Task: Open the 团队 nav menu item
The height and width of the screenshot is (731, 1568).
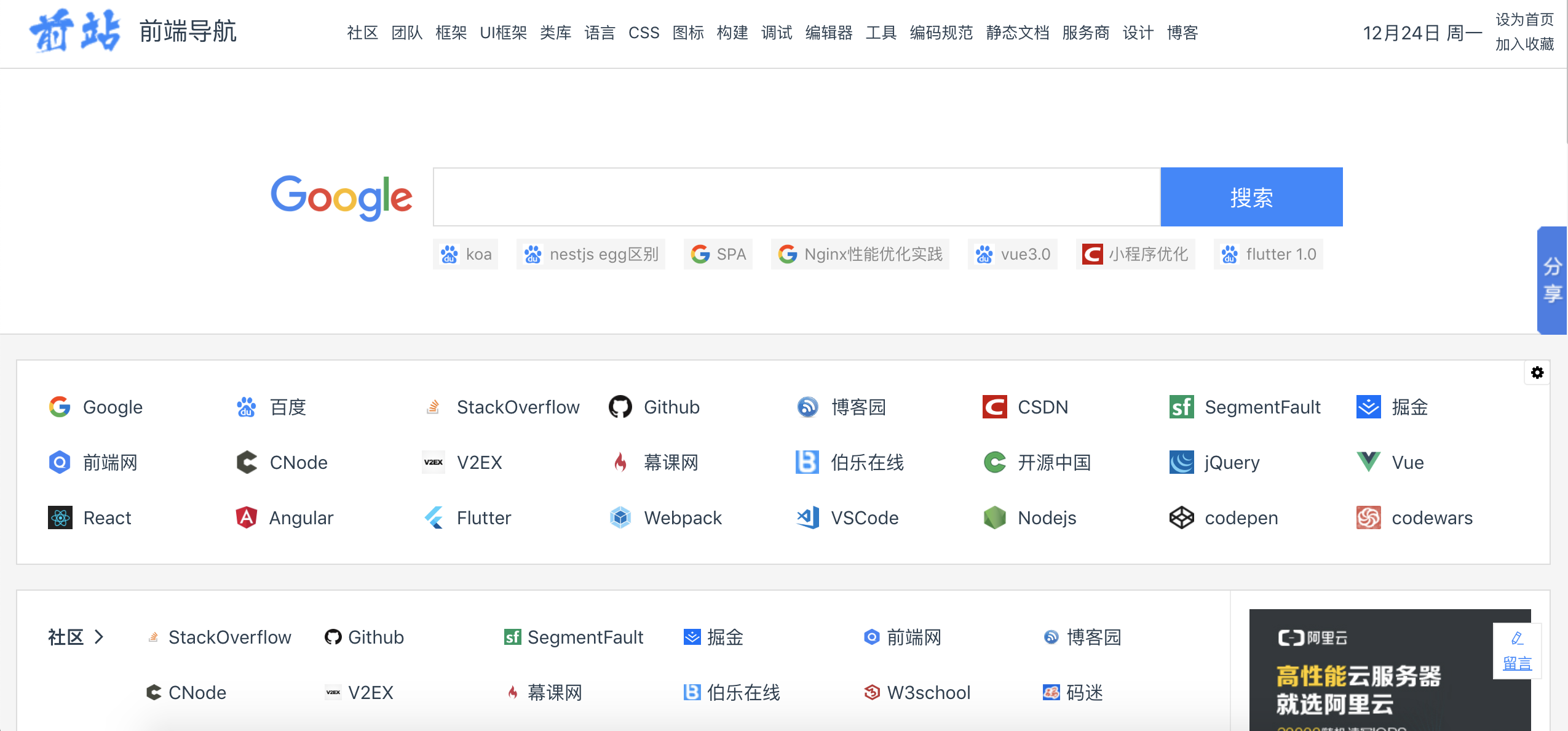Action: [x=406, y=33]
